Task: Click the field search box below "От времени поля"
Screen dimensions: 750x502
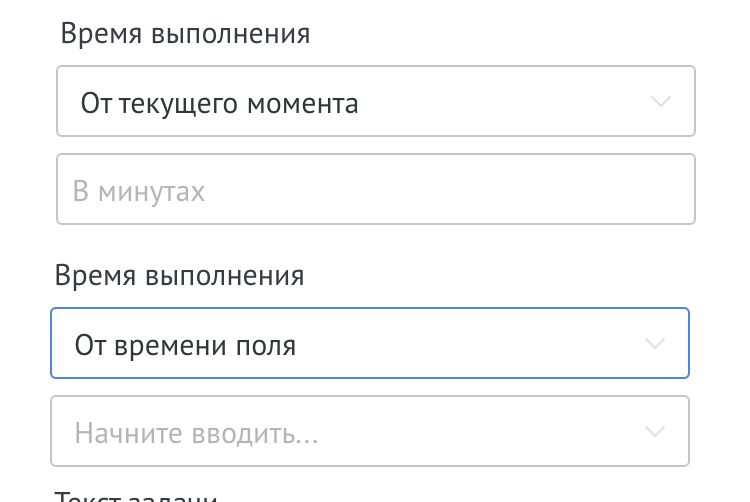Action: coord(369,432)
